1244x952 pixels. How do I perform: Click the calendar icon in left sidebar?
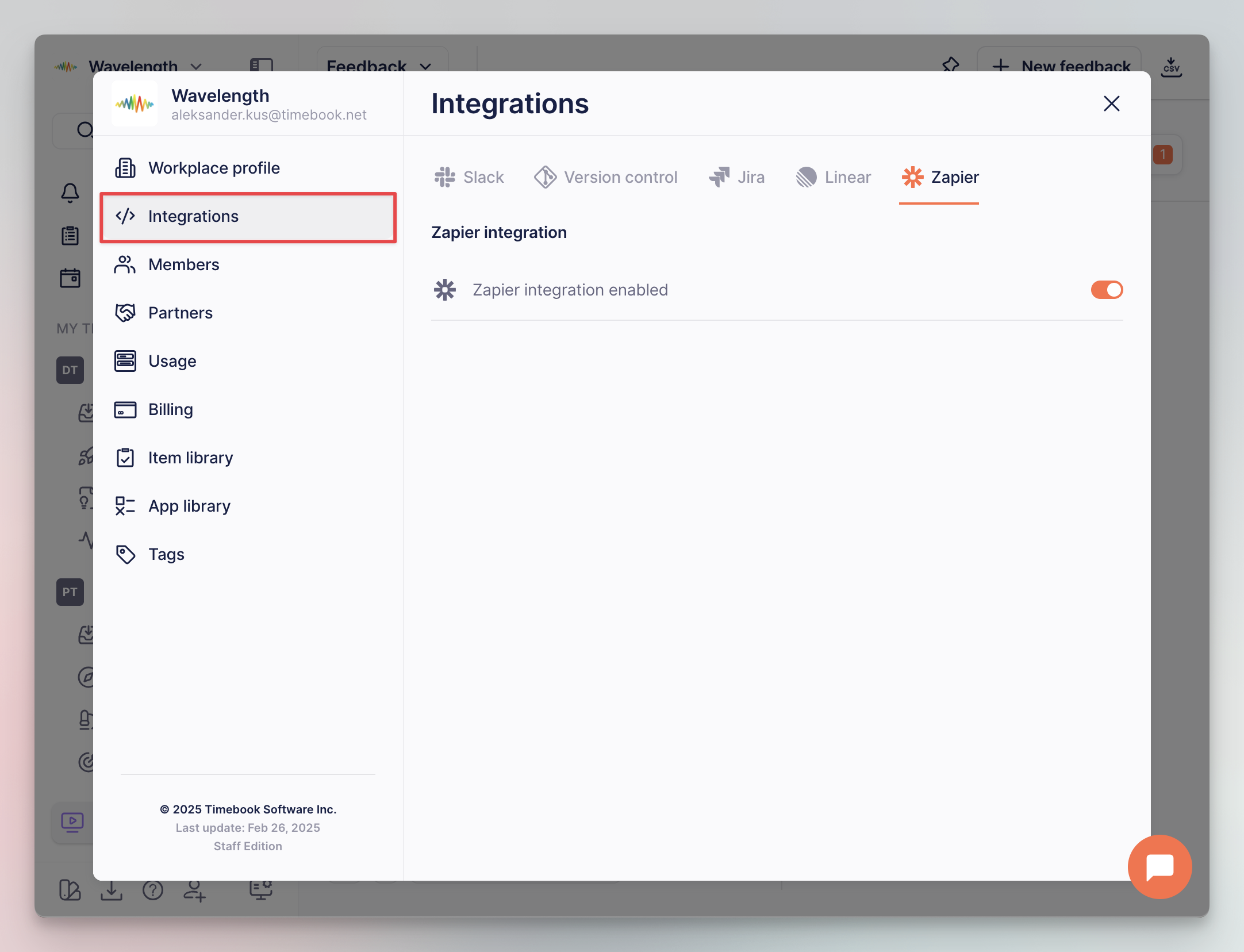coord(70,278)
